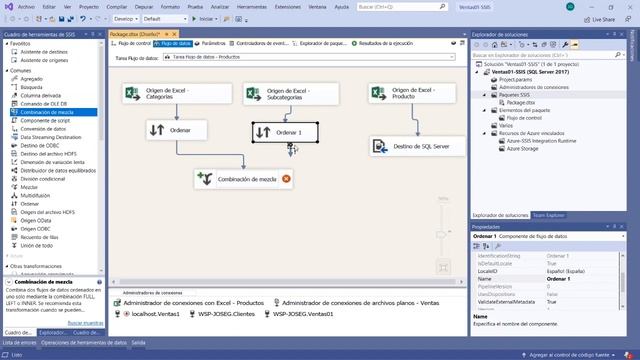Screen dimensions: 640x360
Task: Pick División condicional toolbox item
Action: pos(42,179)
